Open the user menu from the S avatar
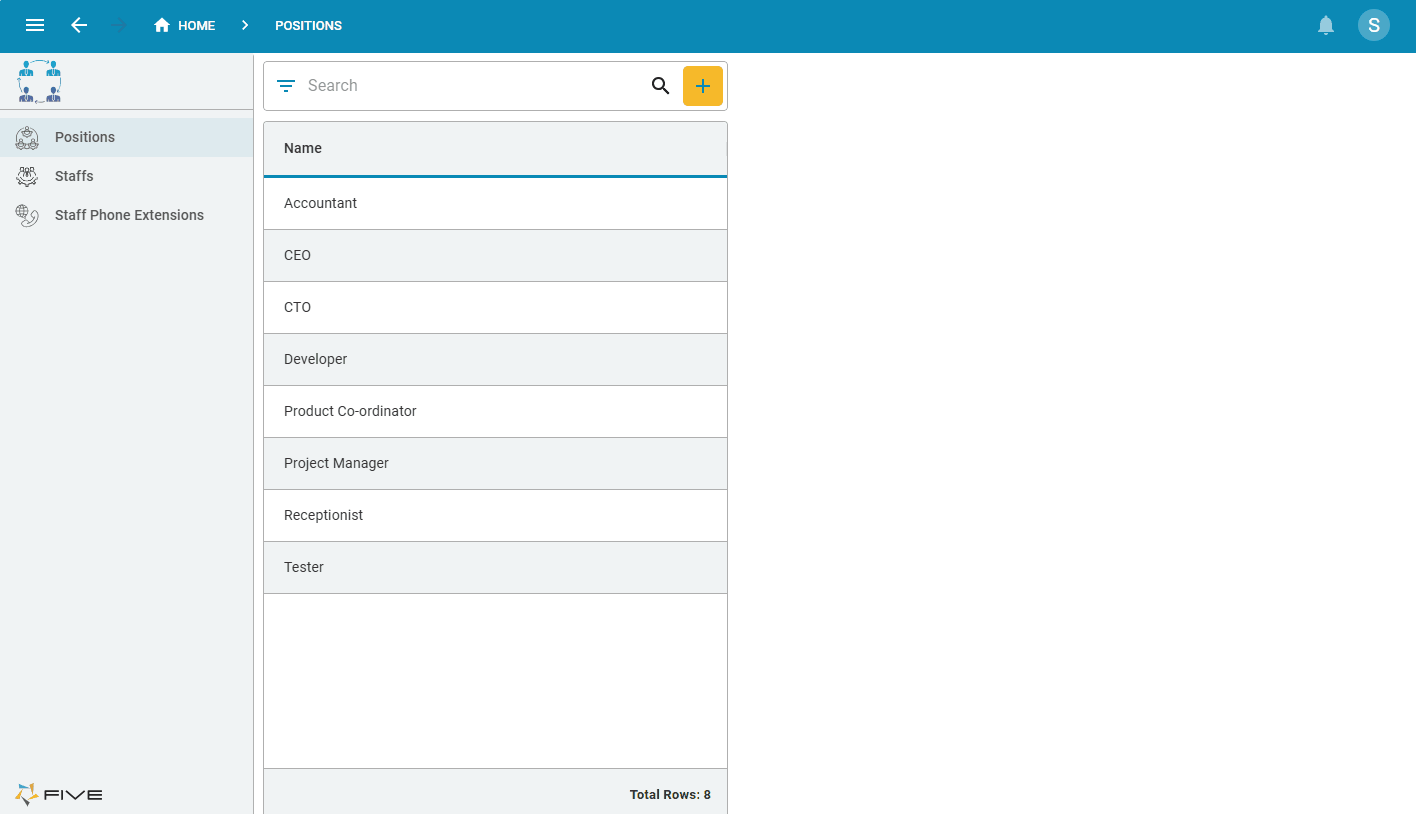 (1374, 25)
